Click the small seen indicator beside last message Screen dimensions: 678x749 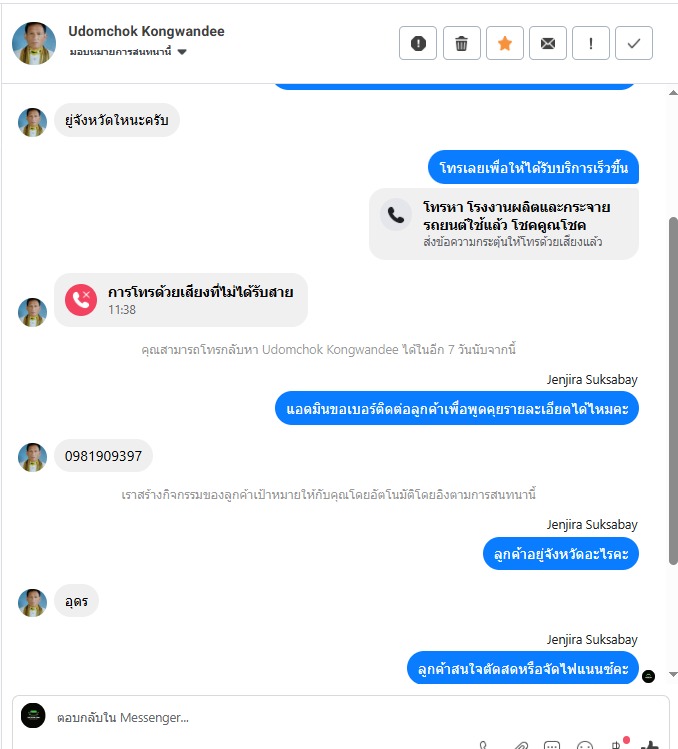click(648, 676)
